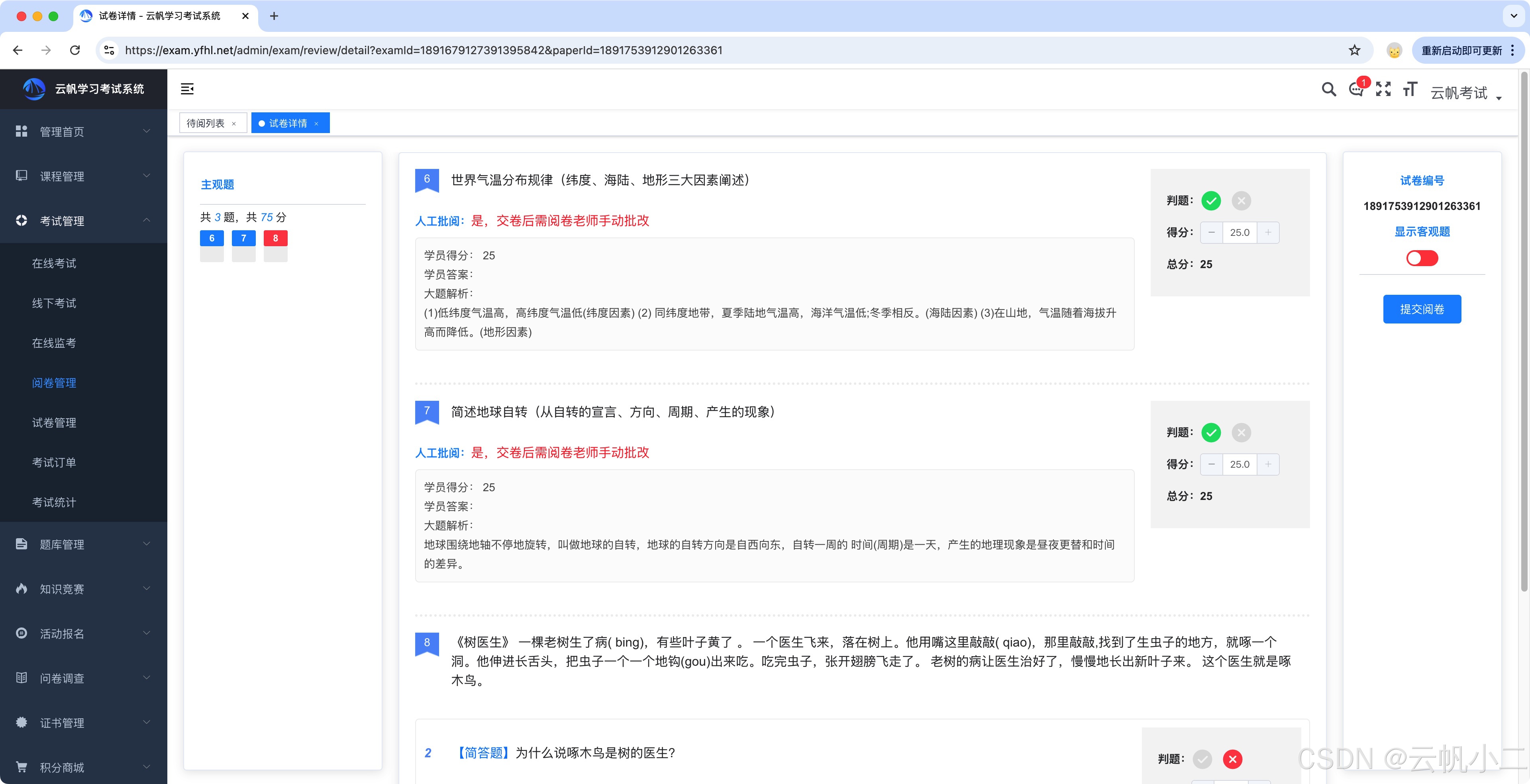Image resolution: width=1530 pixels, height=784 pixels.
Task: Mark question 7 as wrong
Action: [x=1241, y=432]
